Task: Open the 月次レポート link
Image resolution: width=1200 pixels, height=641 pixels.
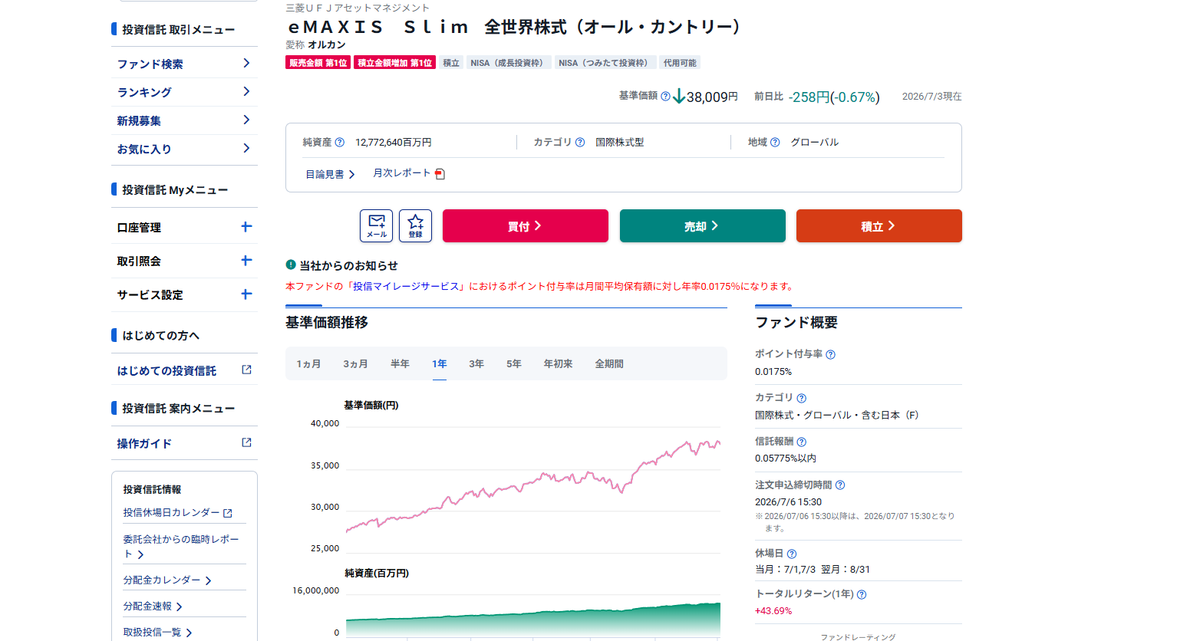Action: coord(402,173)
